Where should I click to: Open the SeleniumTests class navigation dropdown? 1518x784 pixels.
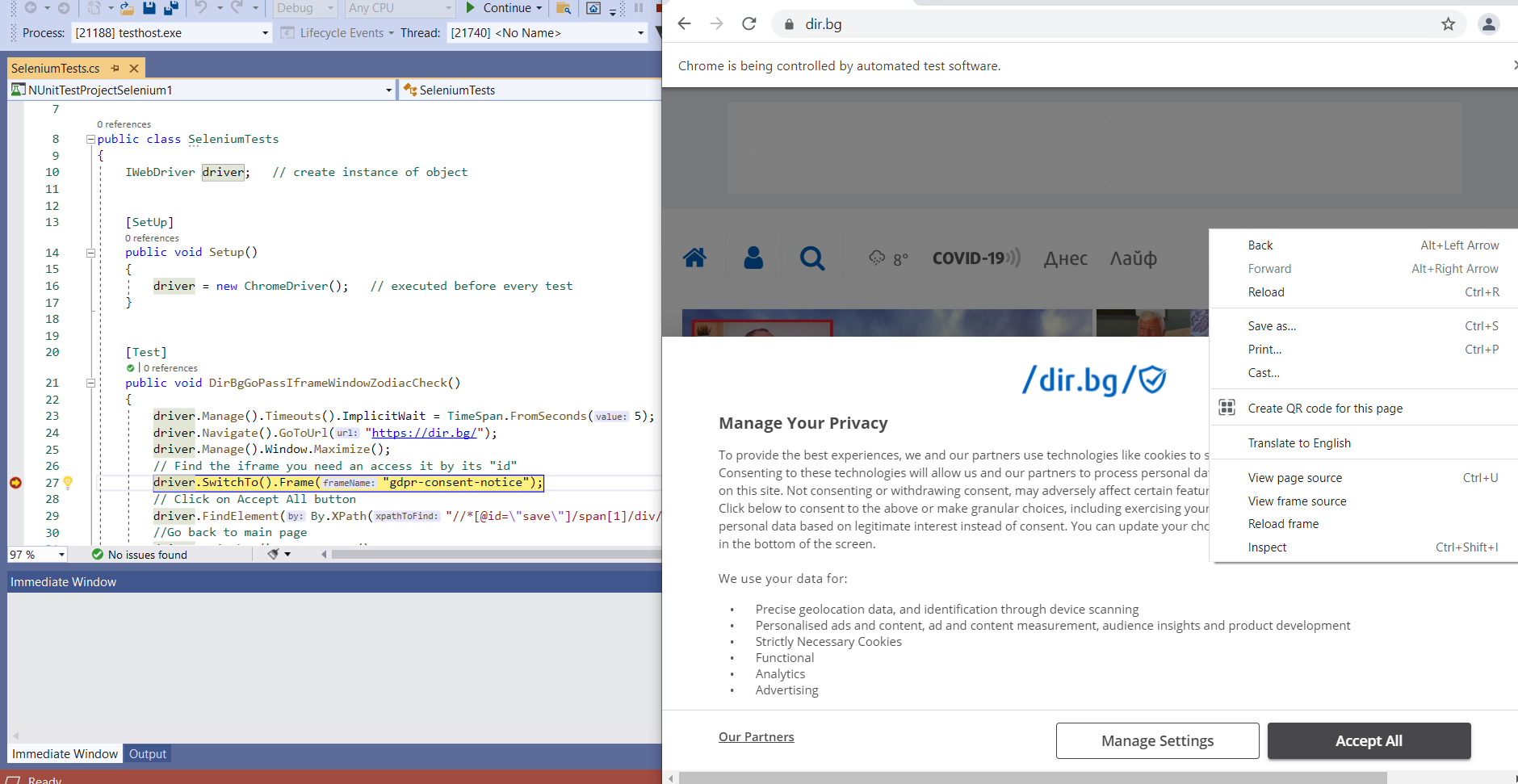pyautogui.click(x=531, y=90)
